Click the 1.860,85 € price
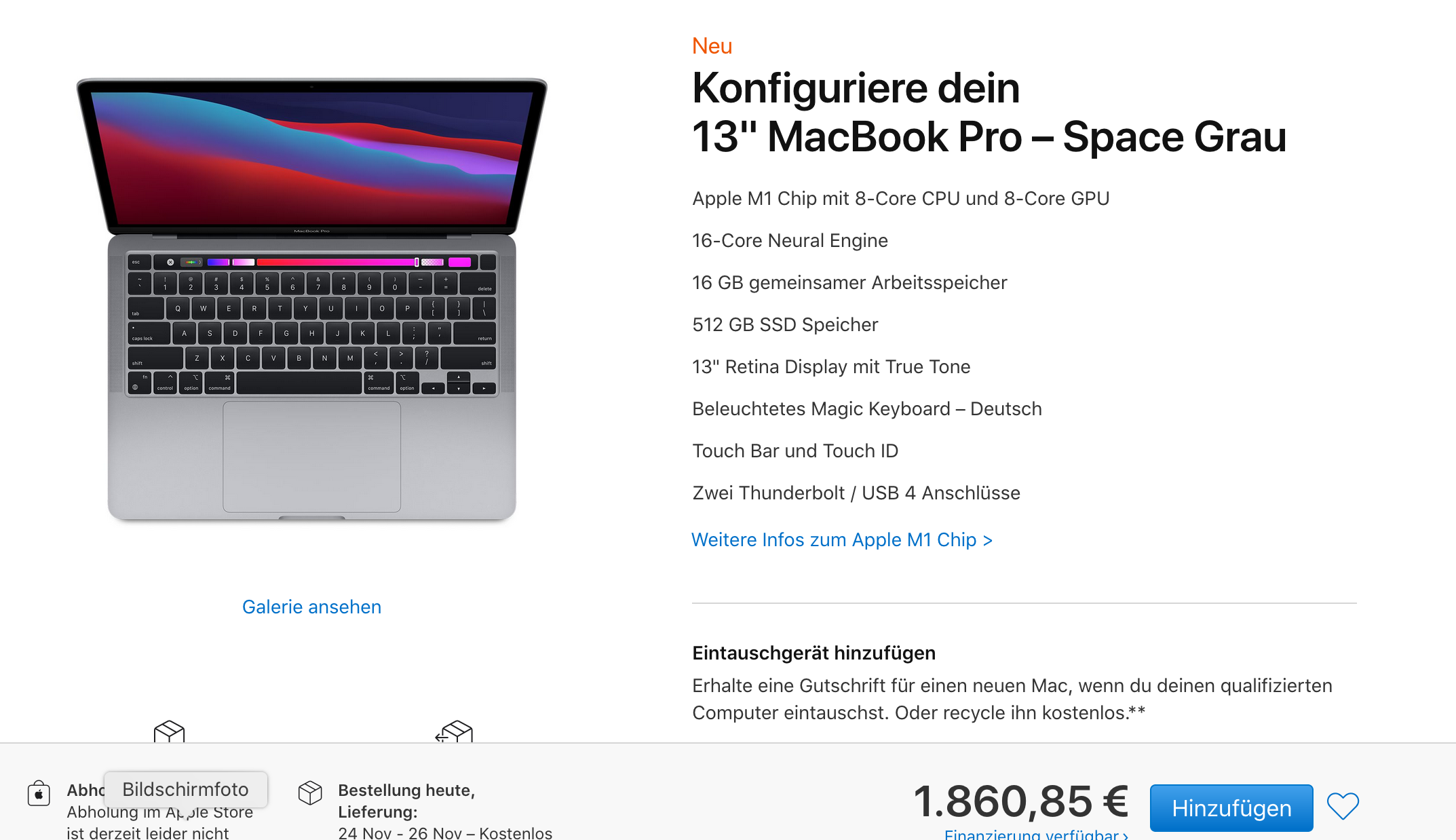1456x840 pixels. 1020,801
